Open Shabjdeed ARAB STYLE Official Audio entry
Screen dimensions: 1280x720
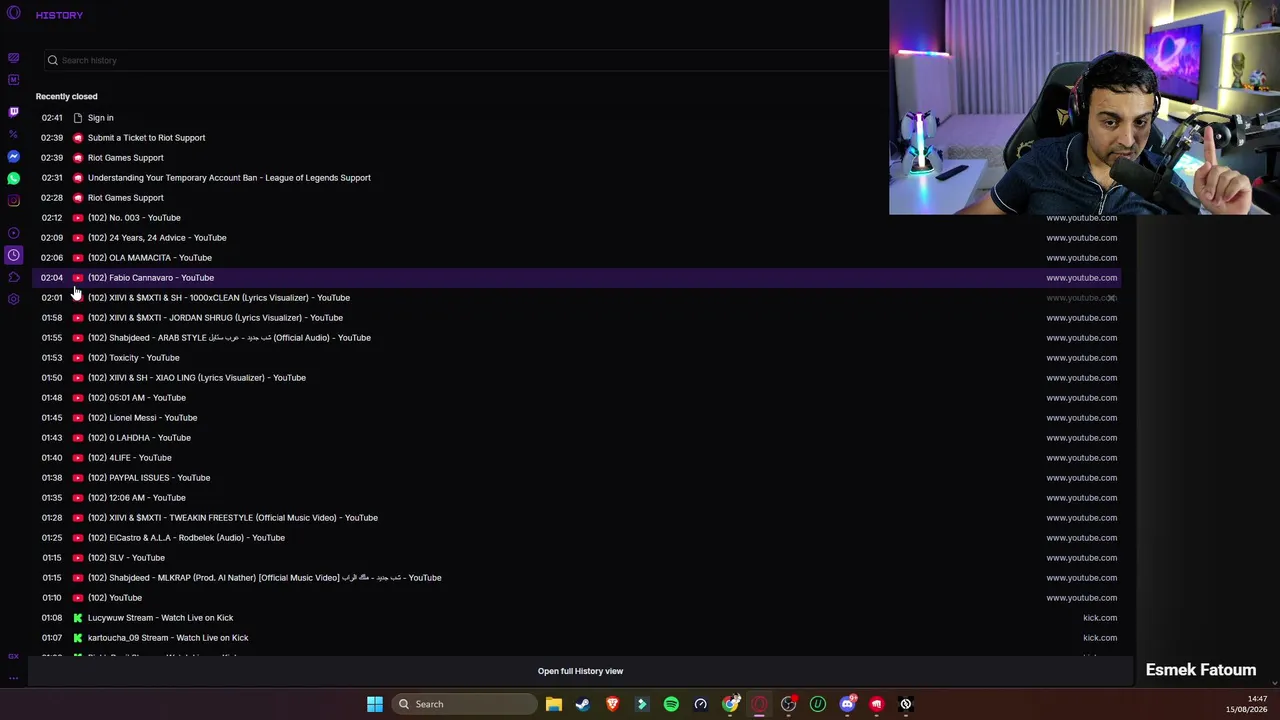tap(576, 338)
